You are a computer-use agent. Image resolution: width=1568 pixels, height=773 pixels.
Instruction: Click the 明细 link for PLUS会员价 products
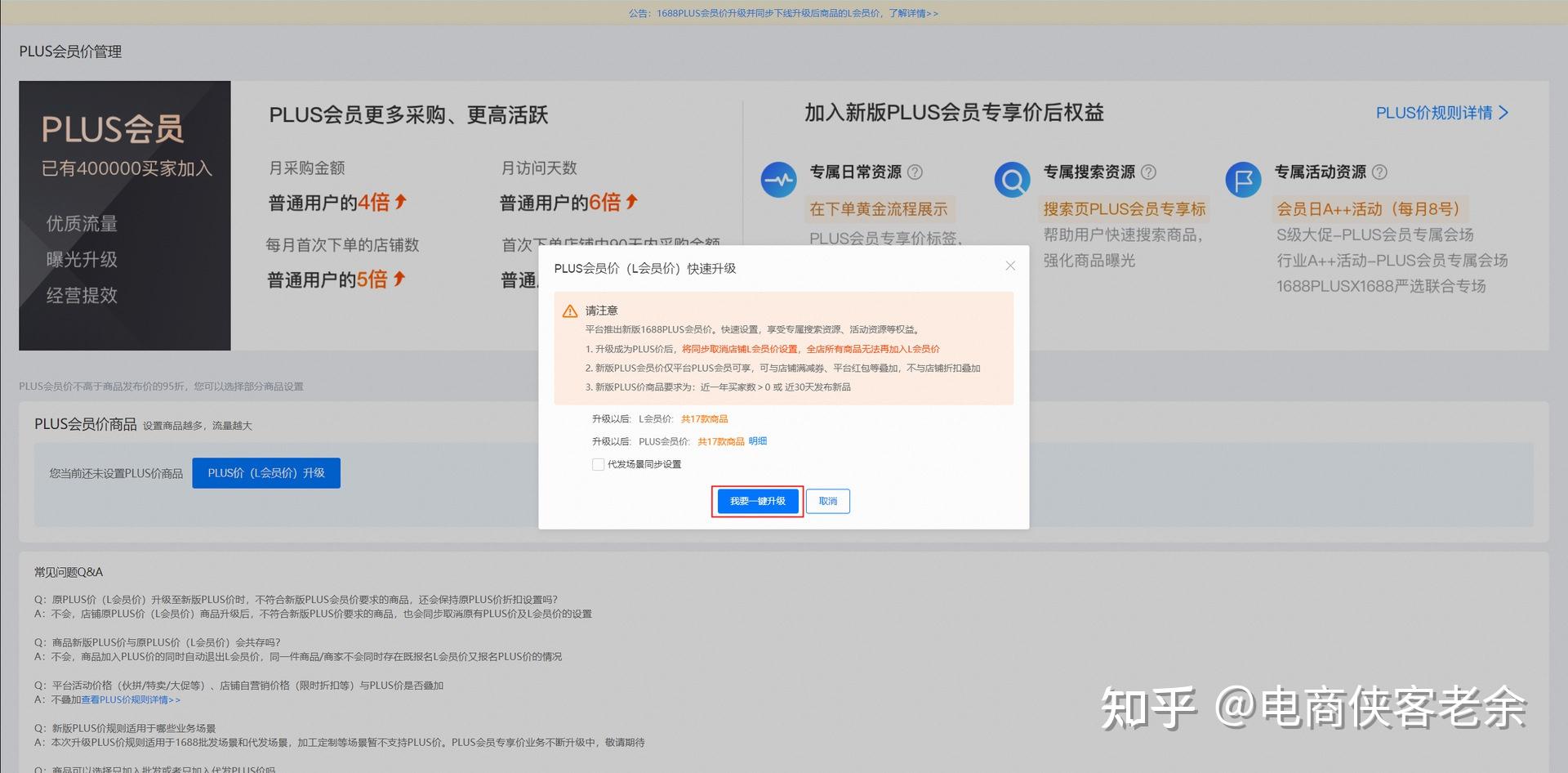click(757, 441)
